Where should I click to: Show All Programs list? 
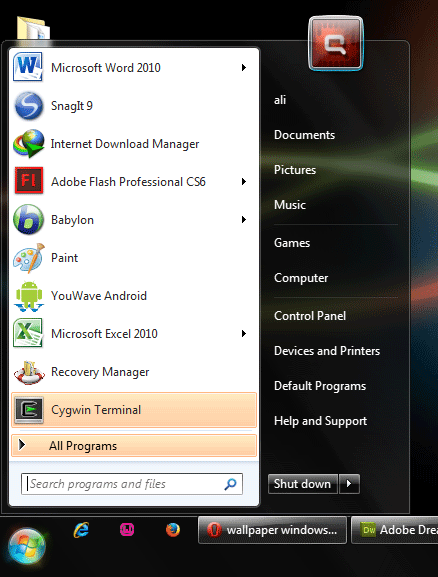point(134,446)
